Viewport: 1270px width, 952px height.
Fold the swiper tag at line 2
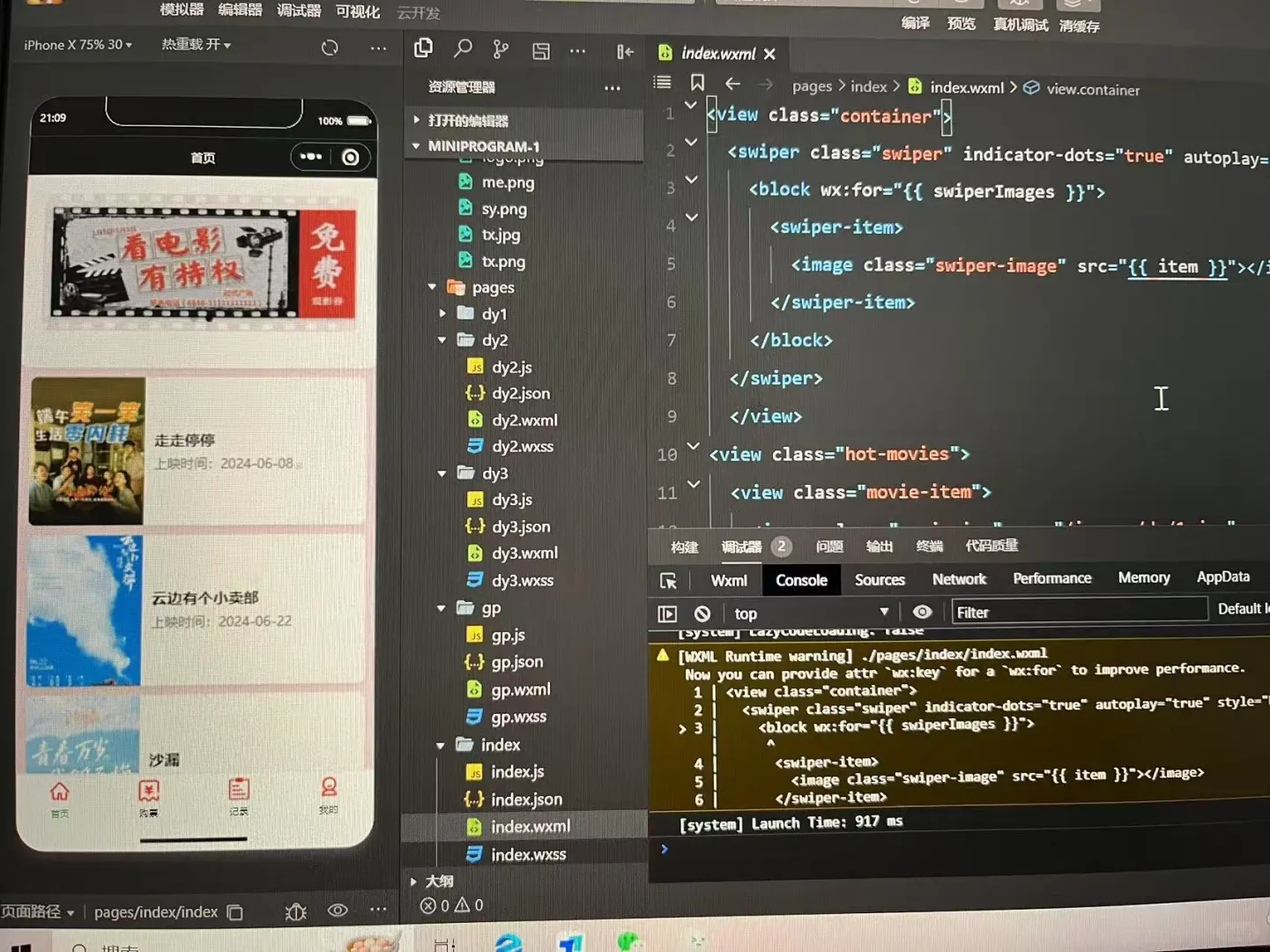click(x=691, y=142)
